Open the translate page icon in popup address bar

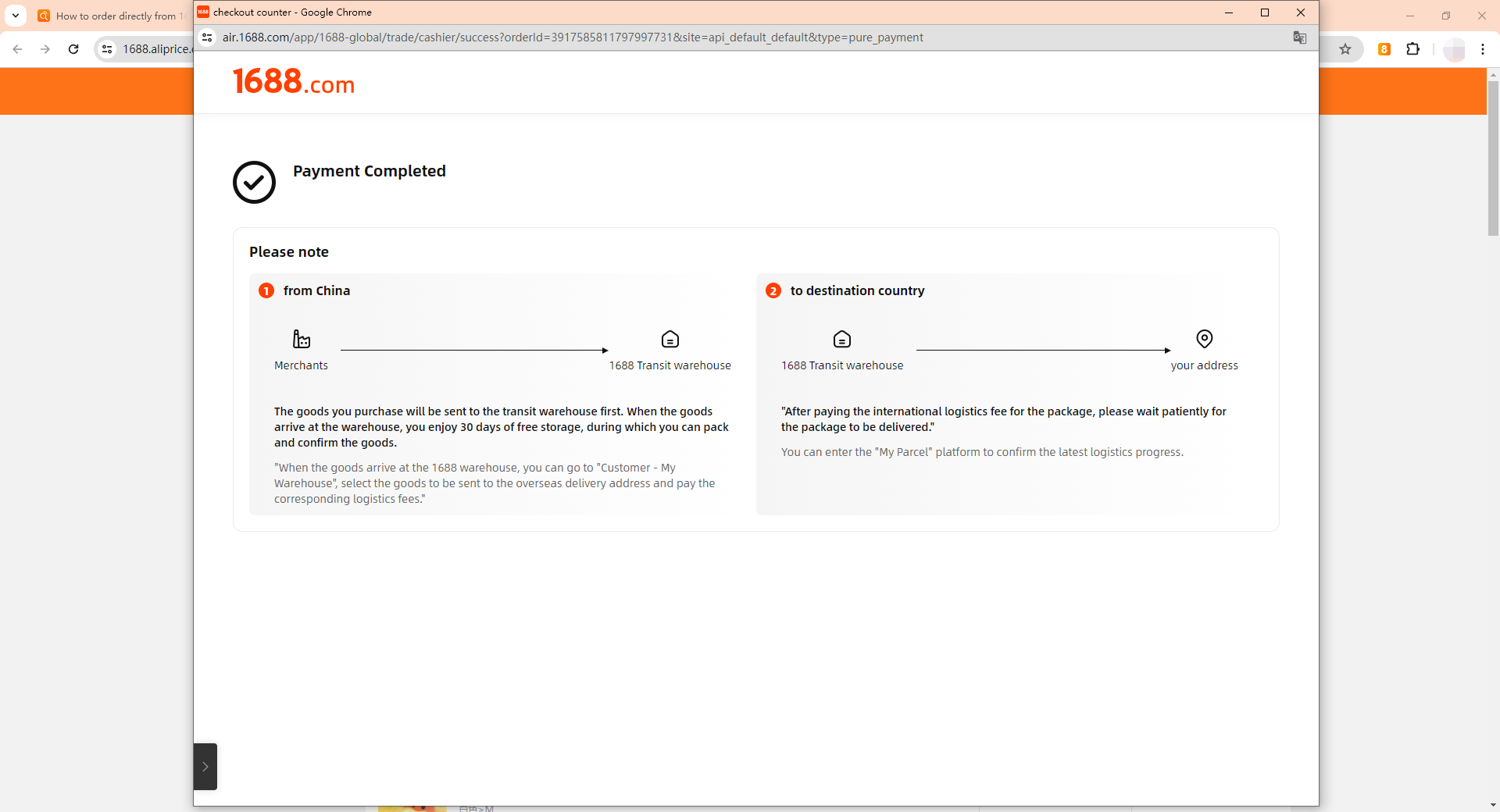pos(1300,37)
